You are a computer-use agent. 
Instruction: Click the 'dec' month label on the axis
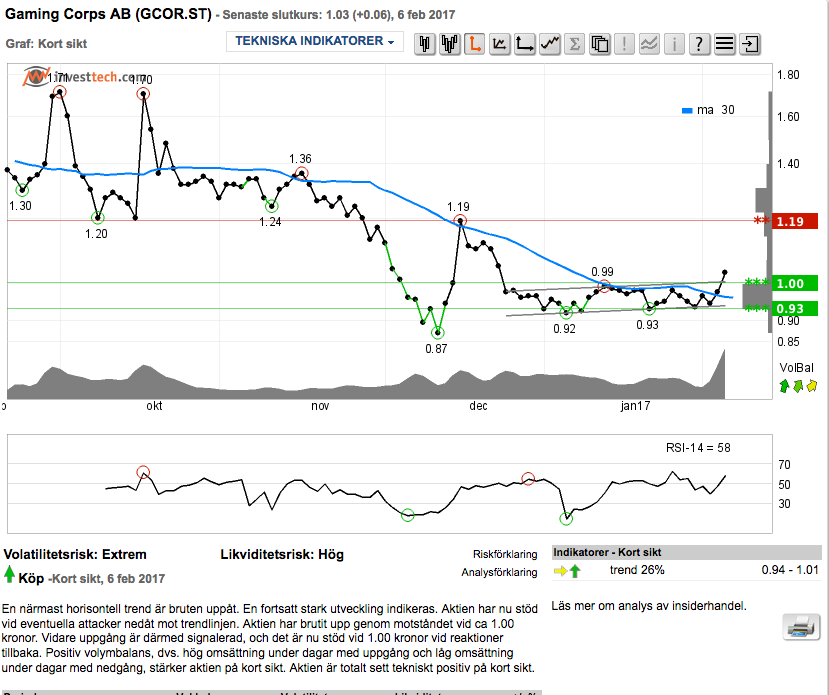point(478,406)
